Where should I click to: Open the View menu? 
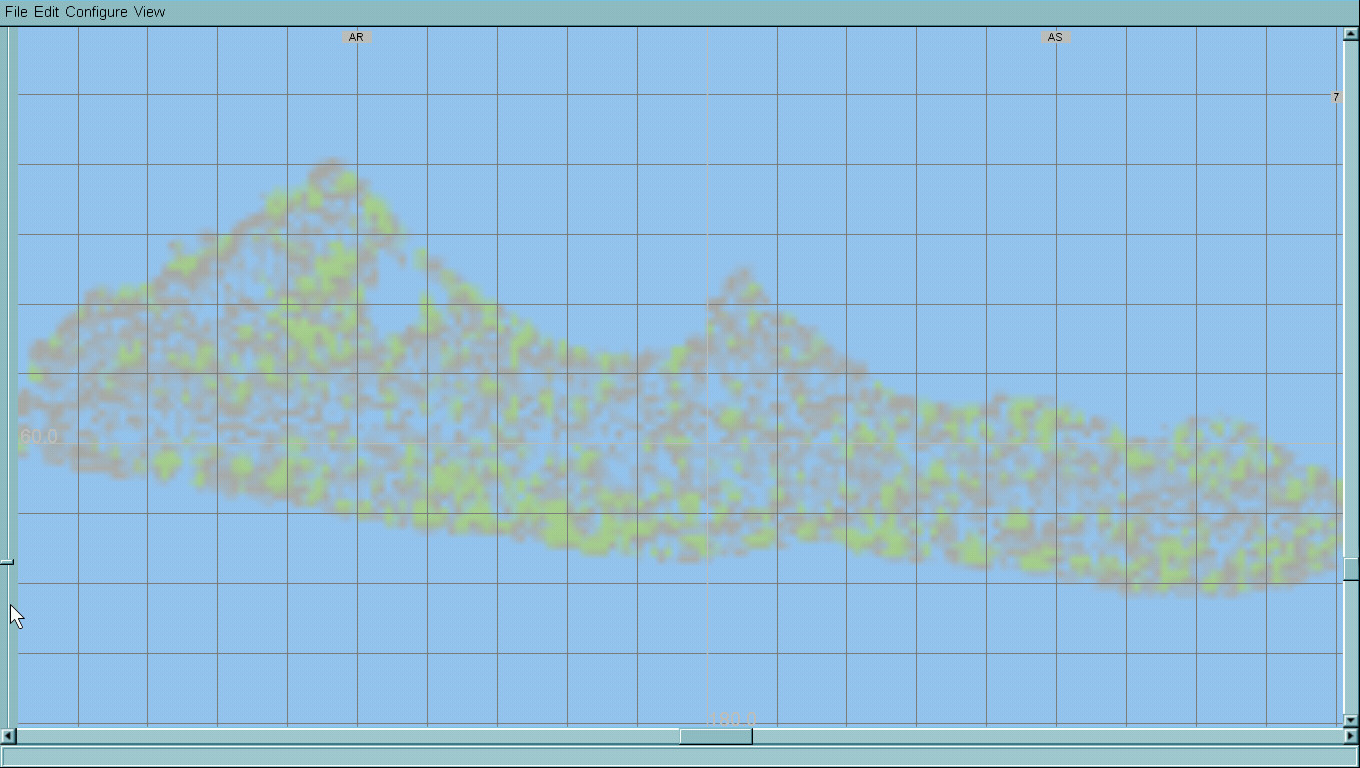pos(149,12)
